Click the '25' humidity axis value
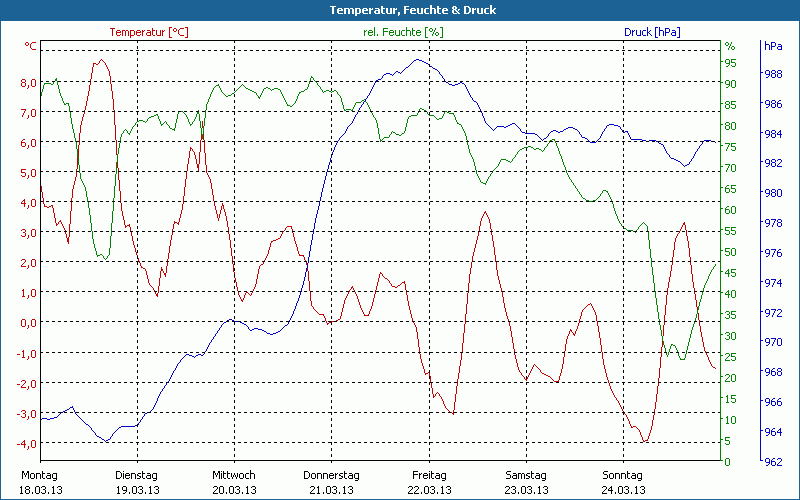 coord(731,357)
